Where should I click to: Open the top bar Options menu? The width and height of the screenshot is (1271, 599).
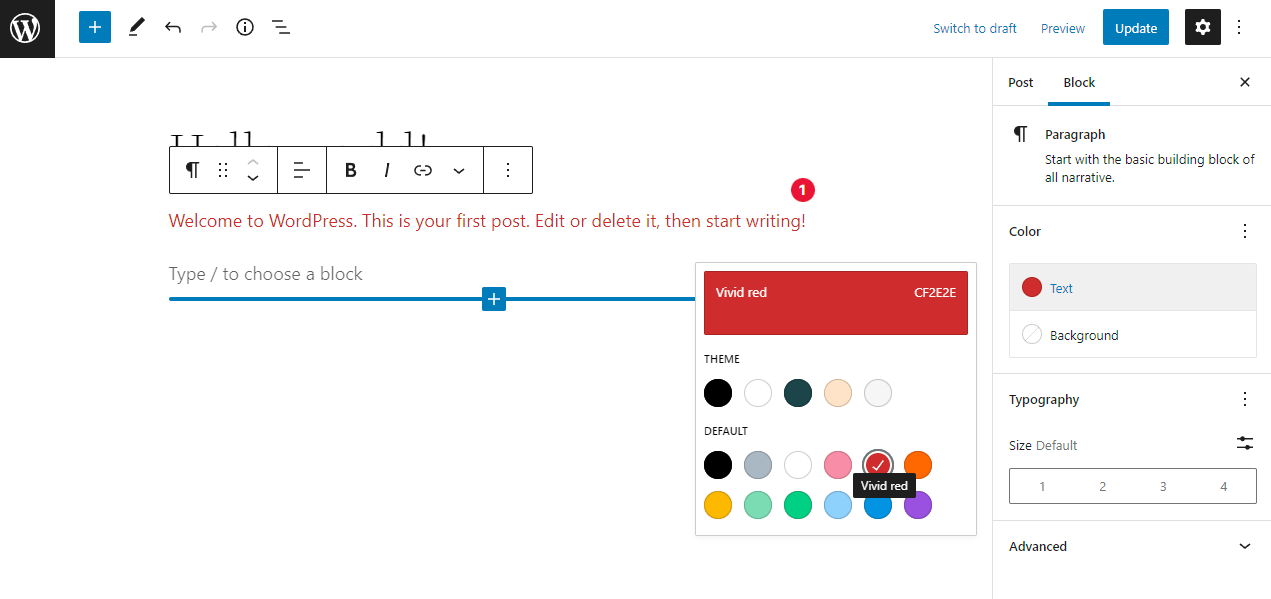click(x=1239, y=28)
